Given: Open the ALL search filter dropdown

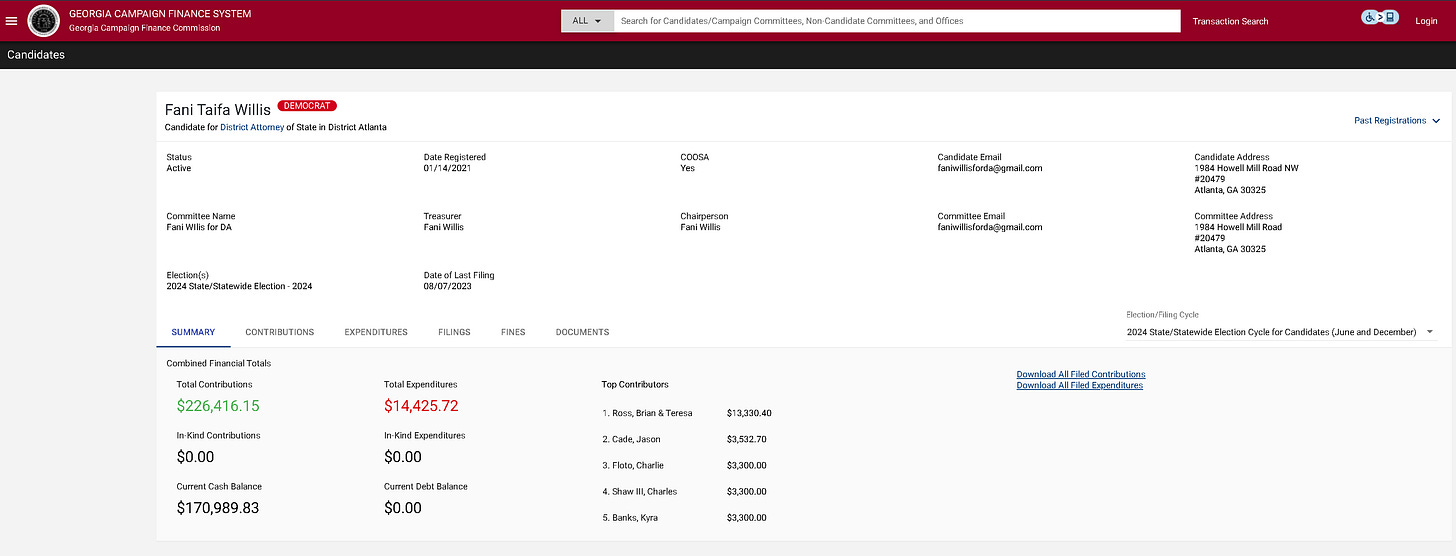Looking at the screenshot, I should coord(587,21).
